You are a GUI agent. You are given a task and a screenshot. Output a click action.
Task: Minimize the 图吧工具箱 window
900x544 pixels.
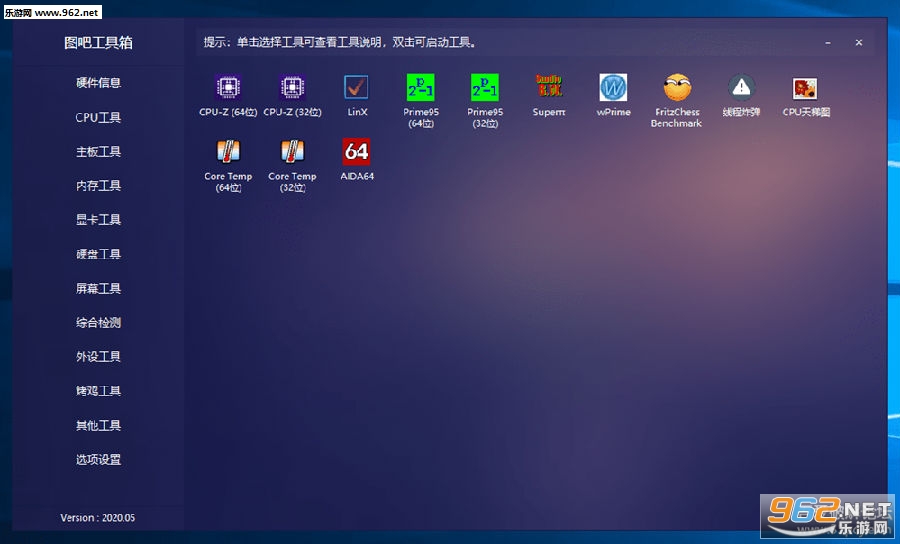coord(828,42)
